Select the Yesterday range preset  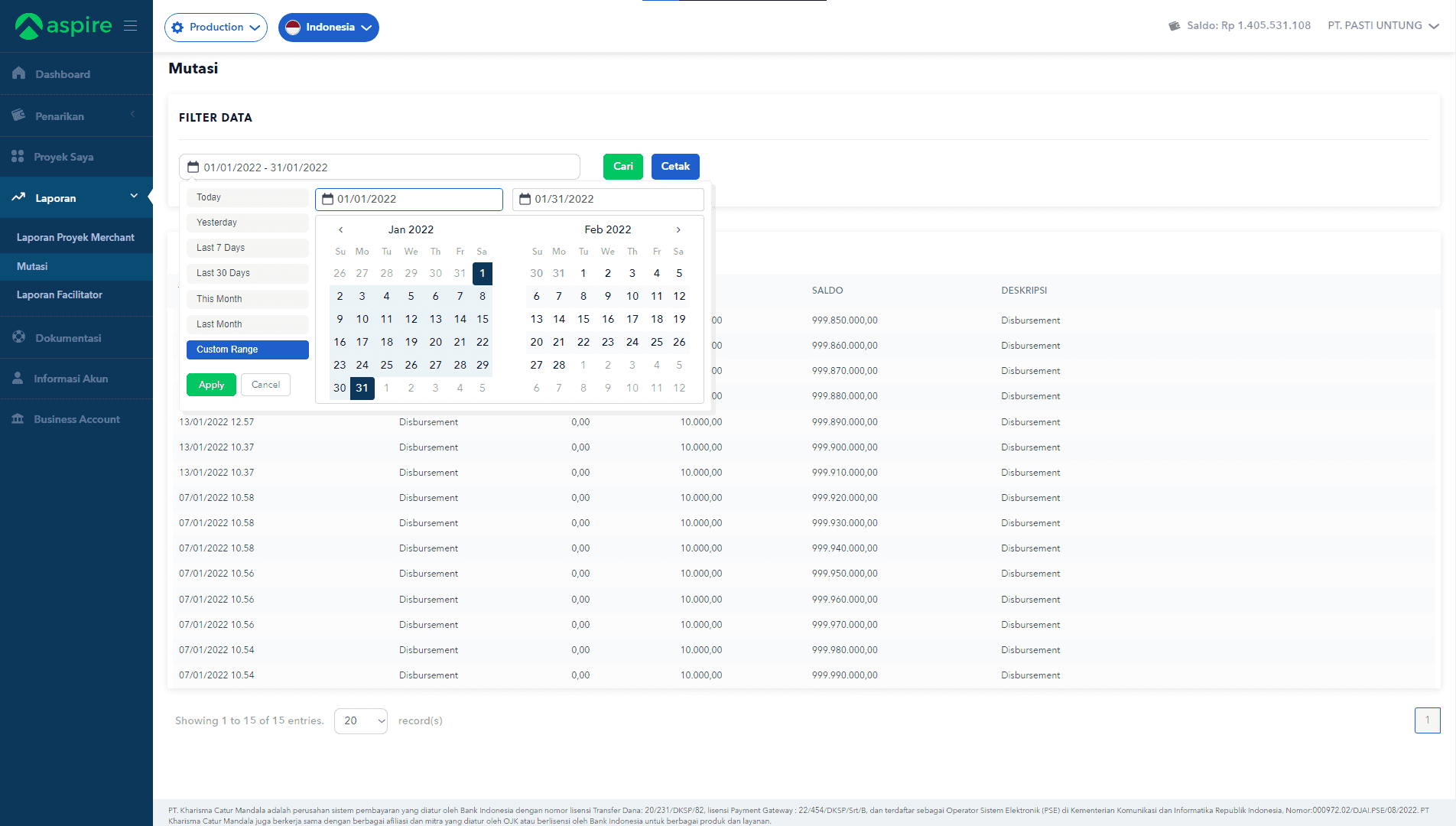click(x=248, y=223)
